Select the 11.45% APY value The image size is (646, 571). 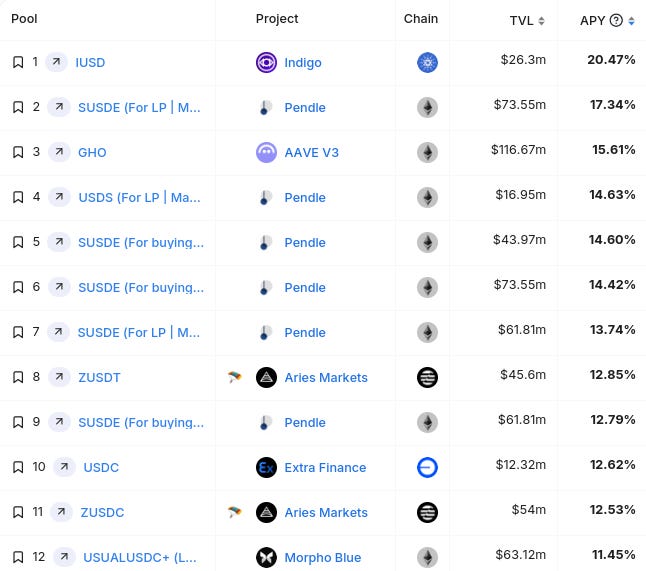[x=614, y=555]
